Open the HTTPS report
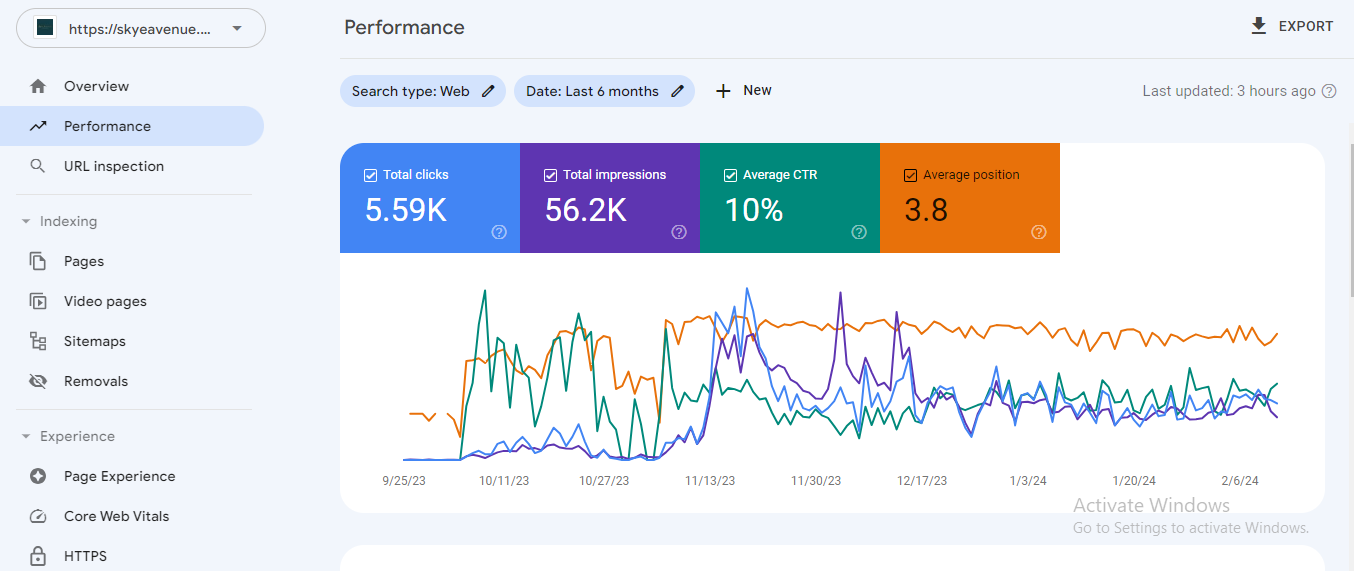 tap(132, 556)
